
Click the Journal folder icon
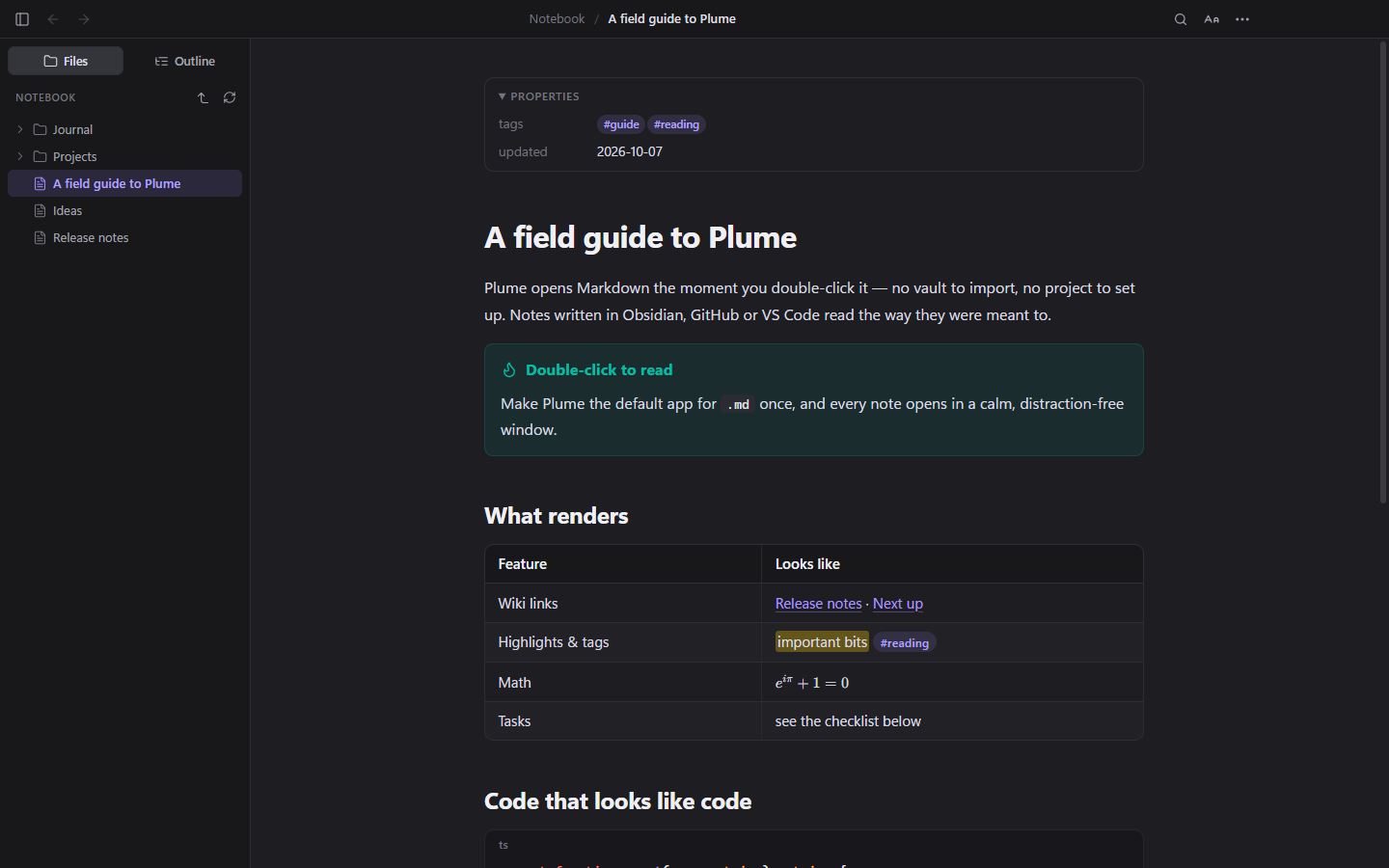[x=41, y=129]
